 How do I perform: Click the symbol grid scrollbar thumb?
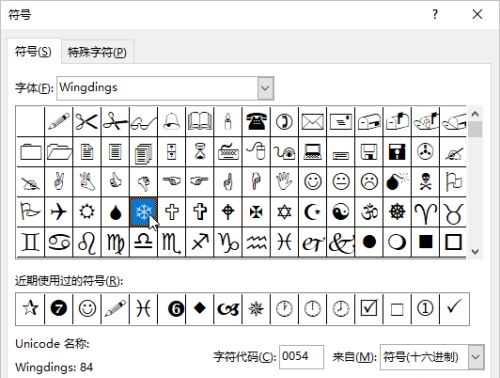(475, 129)
